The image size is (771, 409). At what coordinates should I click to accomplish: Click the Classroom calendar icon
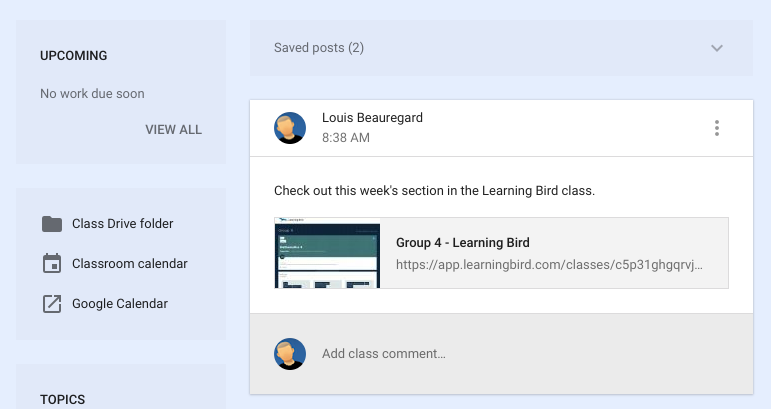(x=52, y=263)
